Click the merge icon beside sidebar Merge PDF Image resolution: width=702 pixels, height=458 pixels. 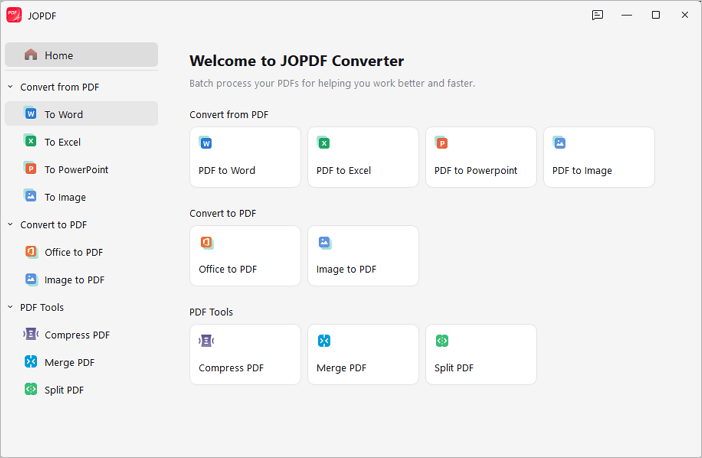click(31, 362)
